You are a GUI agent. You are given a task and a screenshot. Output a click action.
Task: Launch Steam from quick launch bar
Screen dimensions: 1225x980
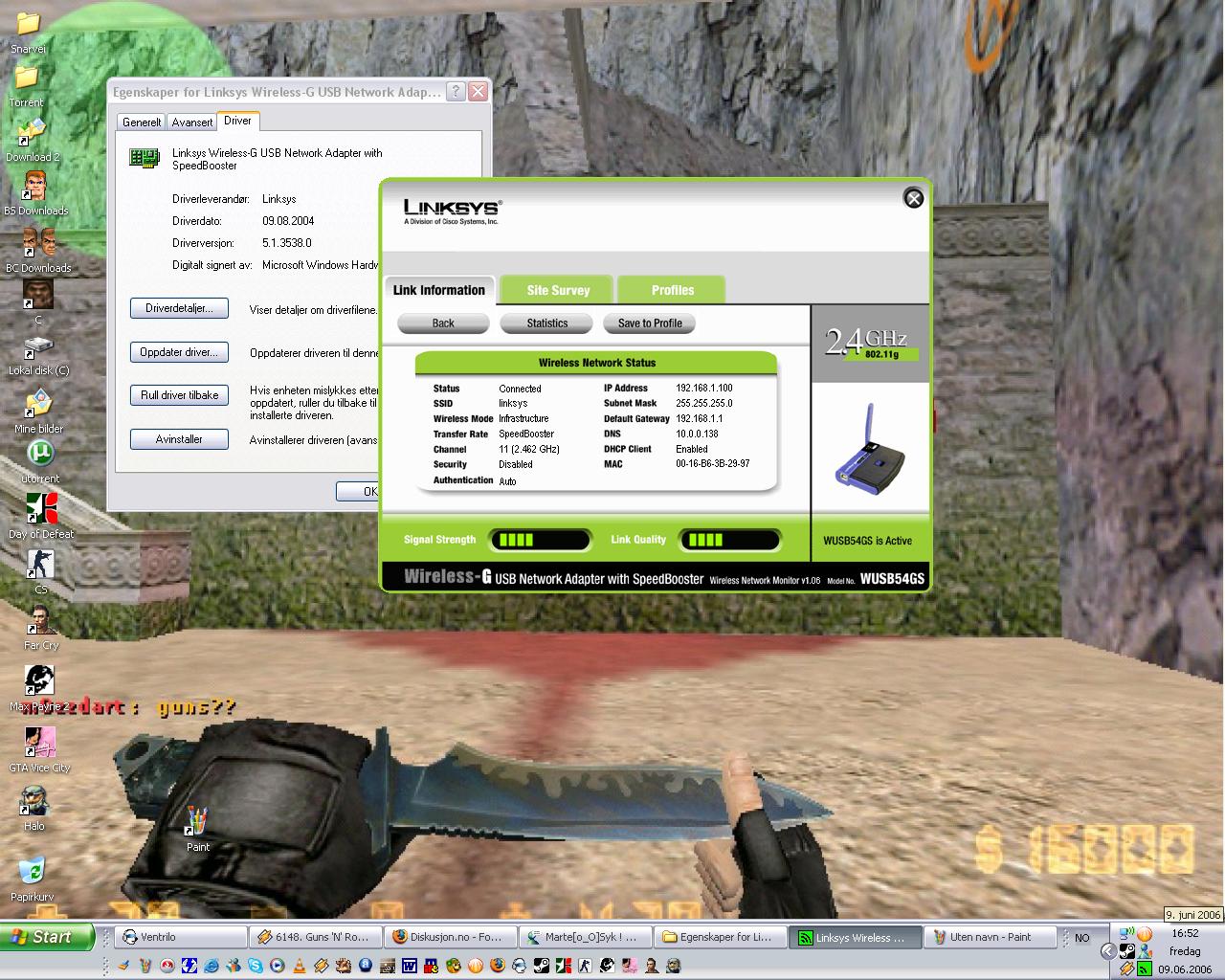click(x=541, y=967)
